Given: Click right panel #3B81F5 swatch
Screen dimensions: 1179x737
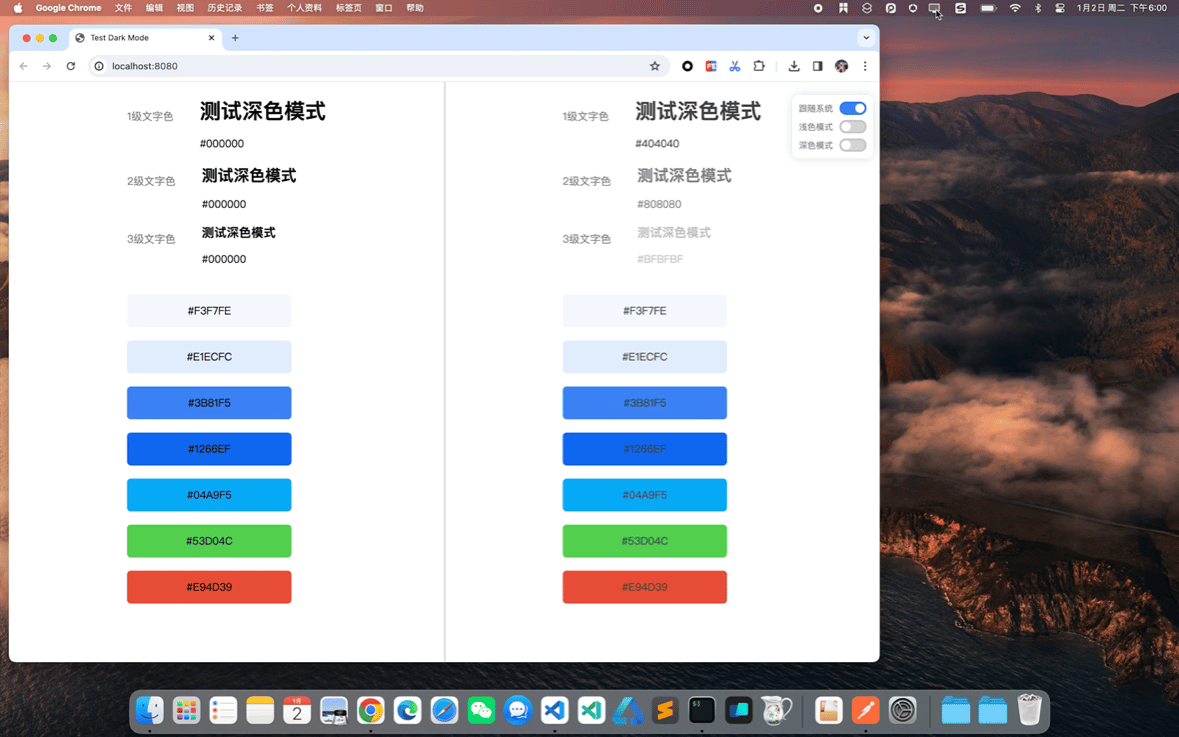Looking at the screenshot, I should click(644, 403).
